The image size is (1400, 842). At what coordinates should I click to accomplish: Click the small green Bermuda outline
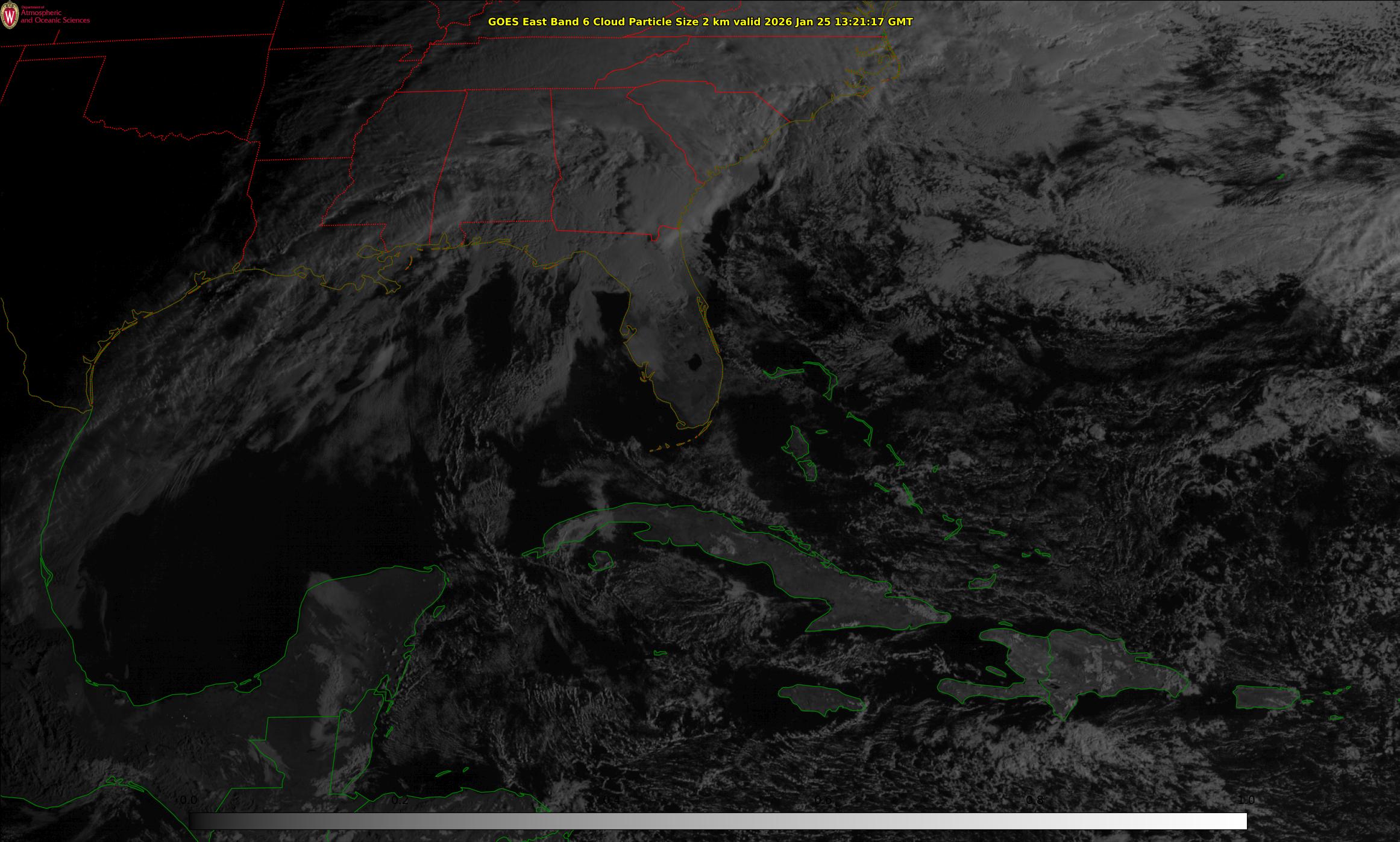(x=1280, y=176)
